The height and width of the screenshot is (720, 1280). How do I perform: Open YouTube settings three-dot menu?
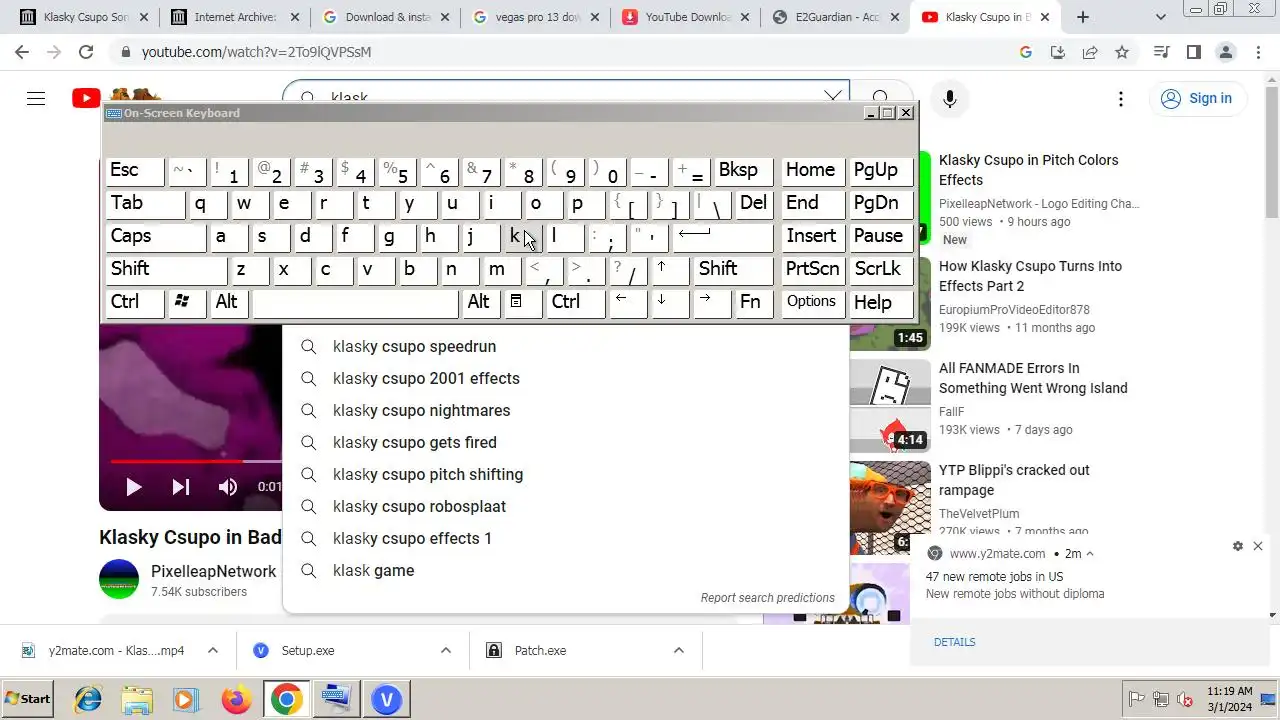(x=1121, y=98)
